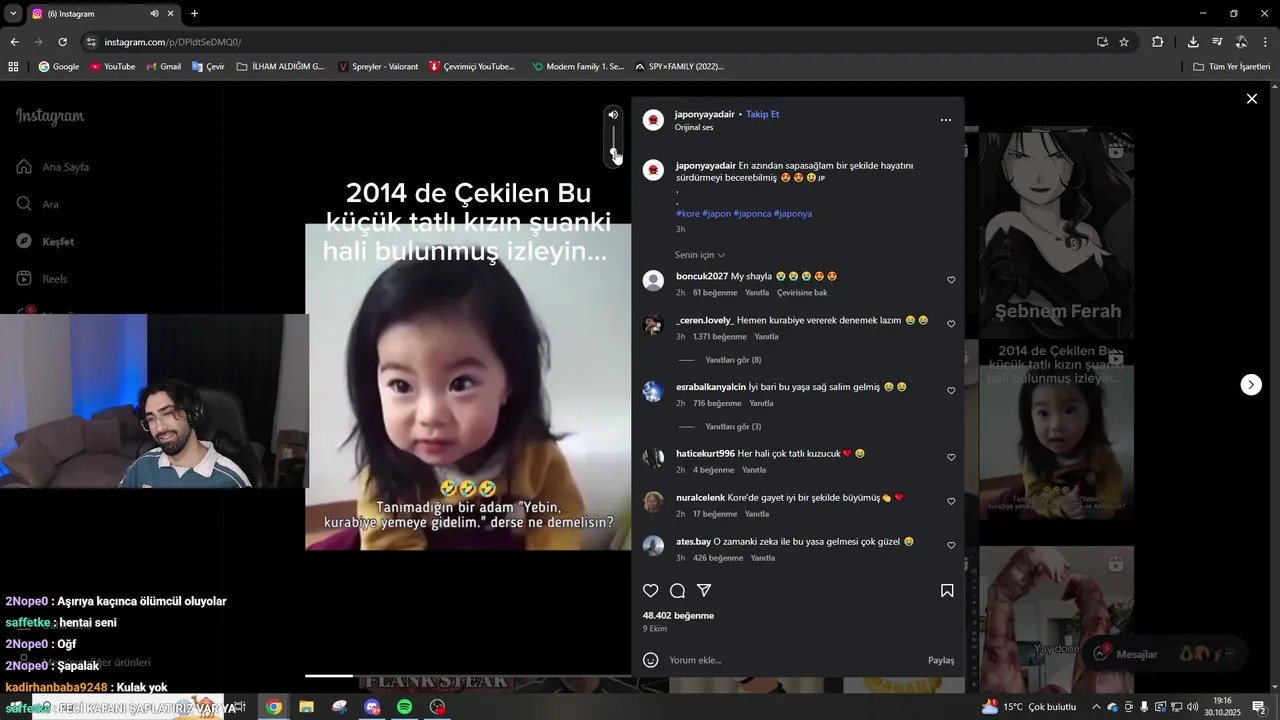Click 'Çevirisine bak' on boncuk2027's comment
The height and width of the screenshot is (720, 1280).
point(802,293)
